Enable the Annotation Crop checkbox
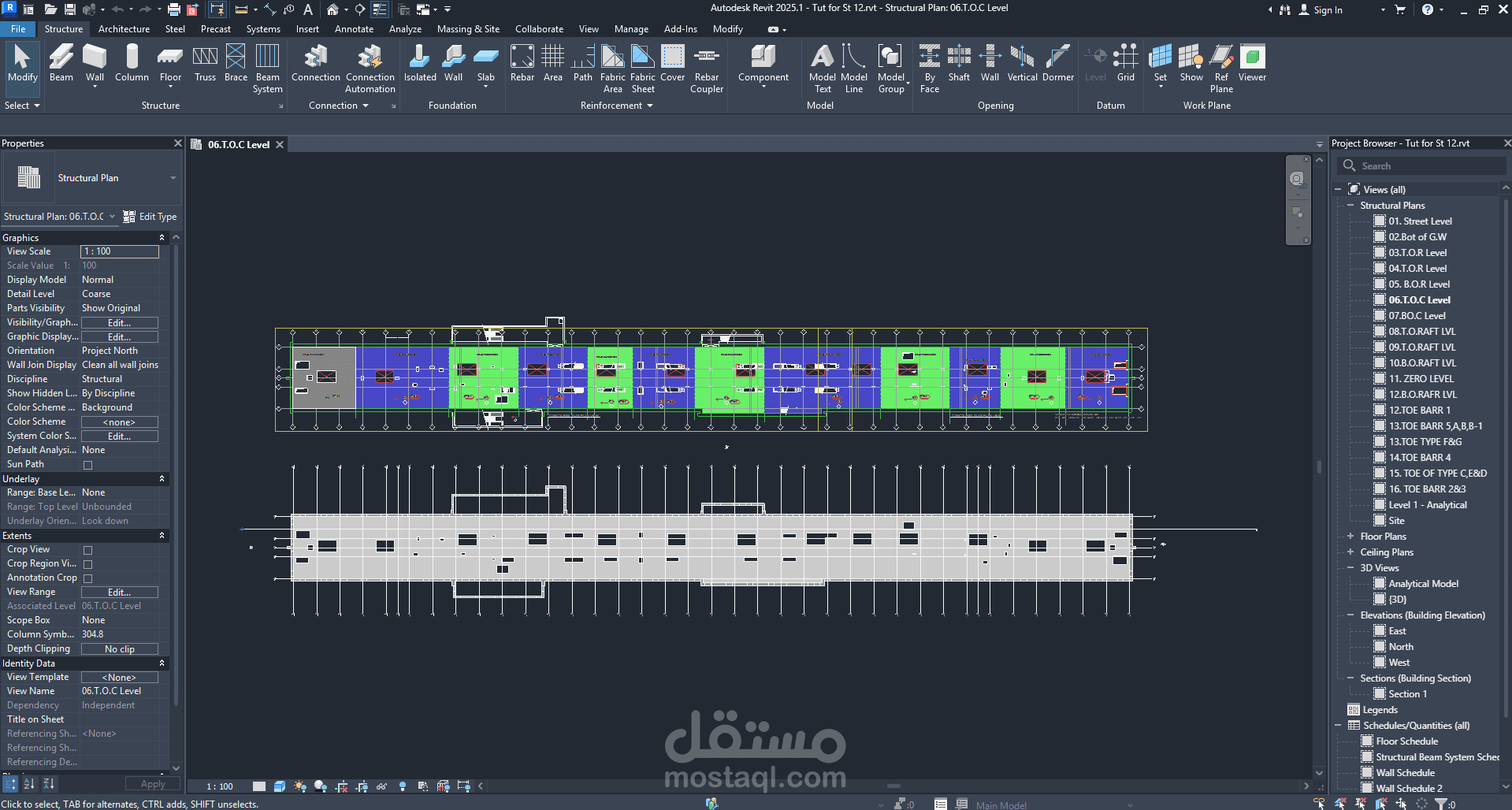The width and height of the screenshot is (1512, 810). pos(87,578)
